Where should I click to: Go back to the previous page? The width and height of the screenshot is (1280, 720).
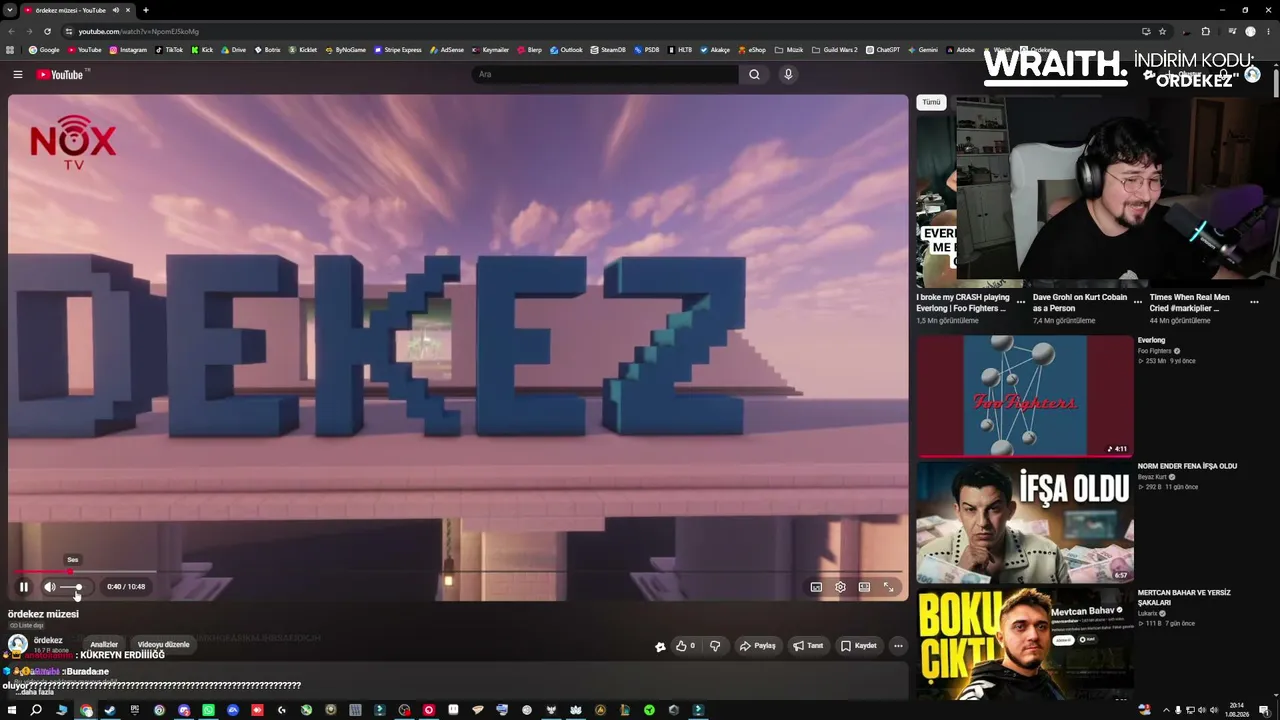coord(12,31)
